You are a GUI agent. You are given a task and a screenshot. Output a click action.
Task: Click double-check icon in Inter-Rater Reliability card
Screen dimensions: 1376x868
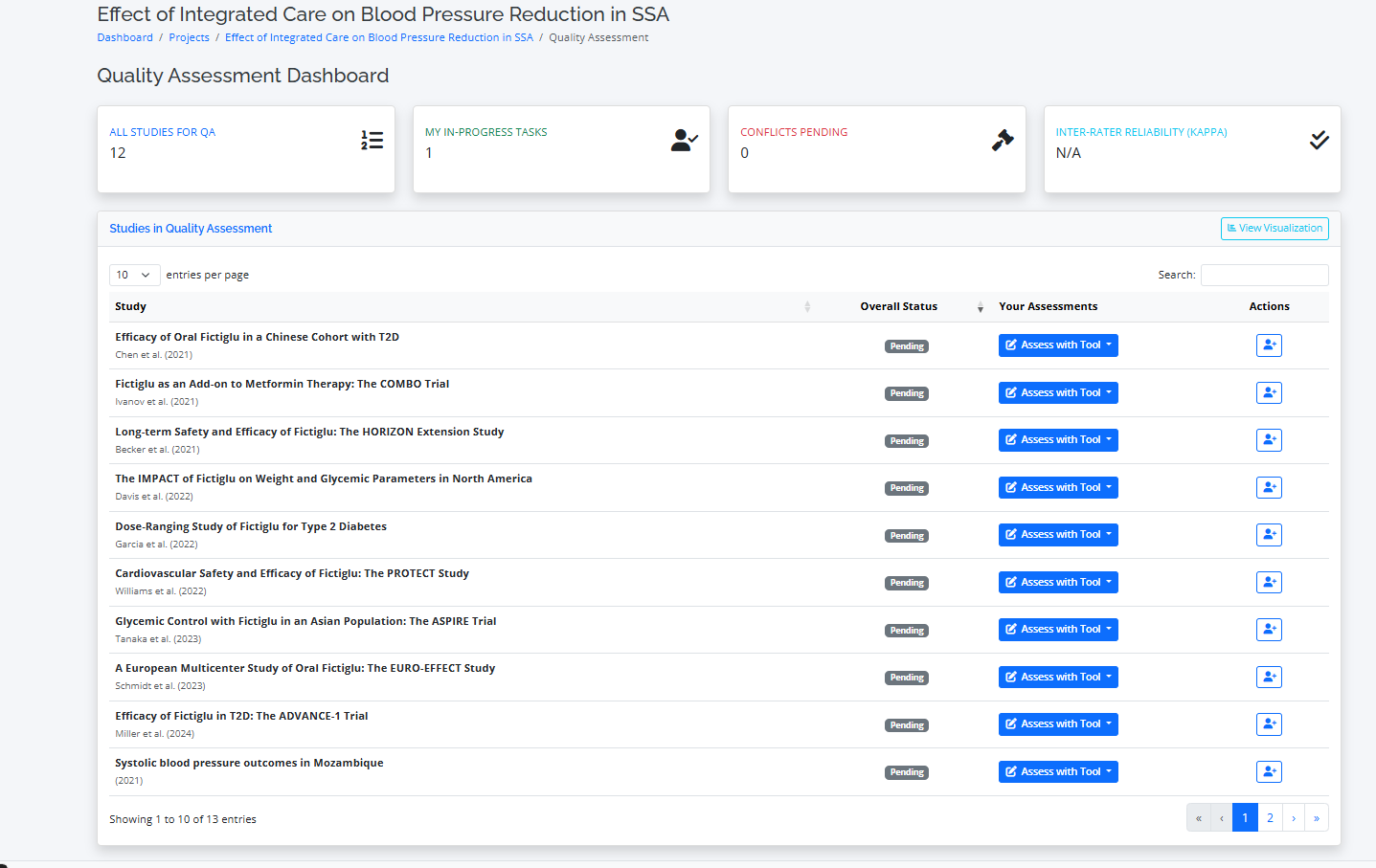click(x=1319, y=141)
